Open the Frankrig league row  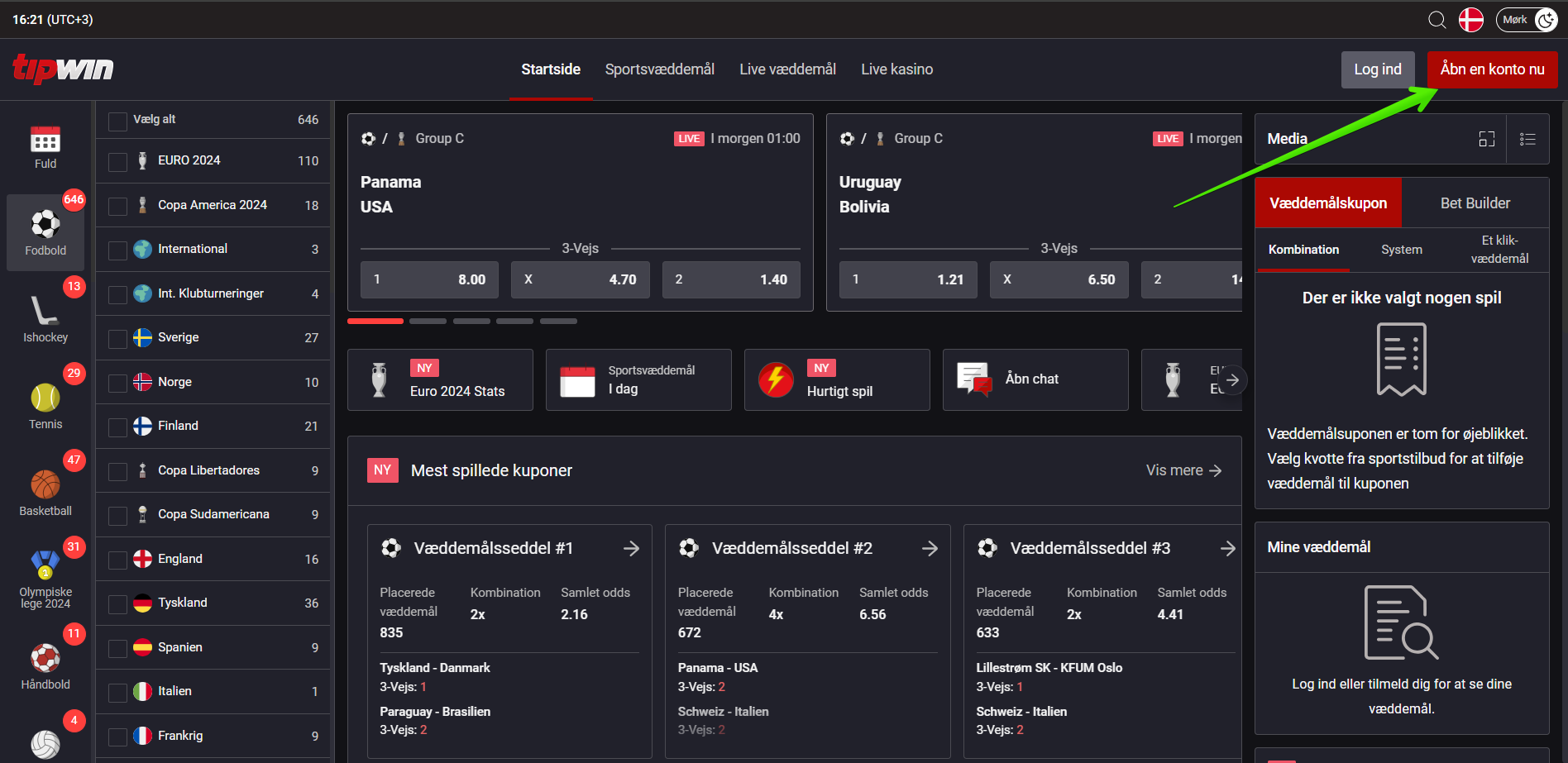point(213,737)
